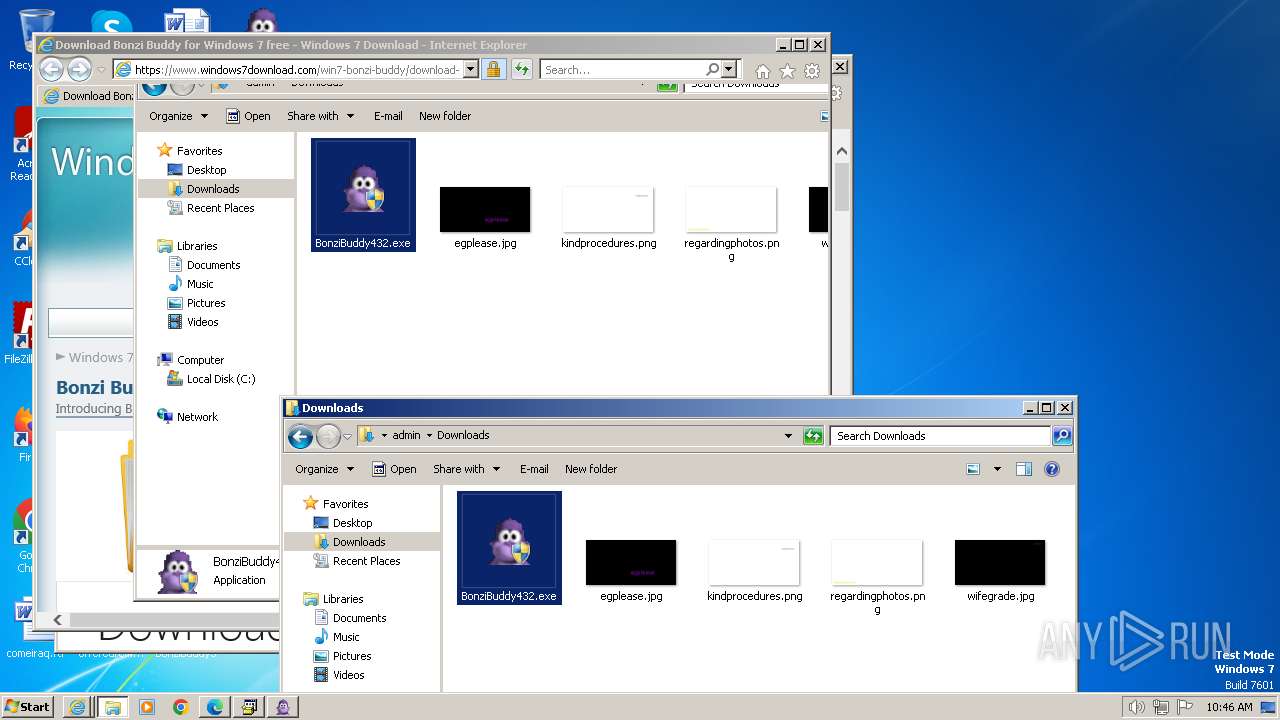Select regardingphotos.png in front Downloads window
The image size is (1280, 720).
click(x=877, y=576)
